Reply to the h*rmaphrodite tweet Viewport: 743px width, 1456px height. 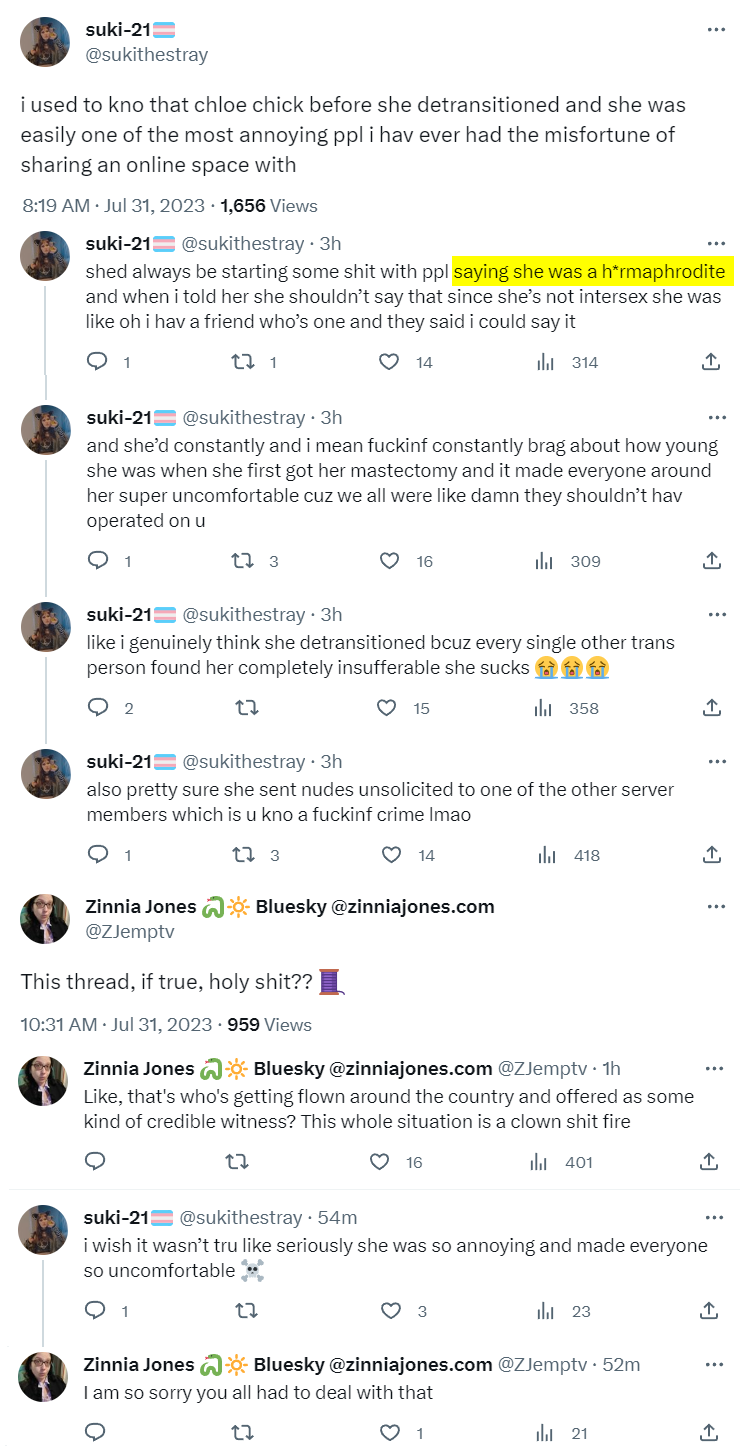tap(97, 362)
